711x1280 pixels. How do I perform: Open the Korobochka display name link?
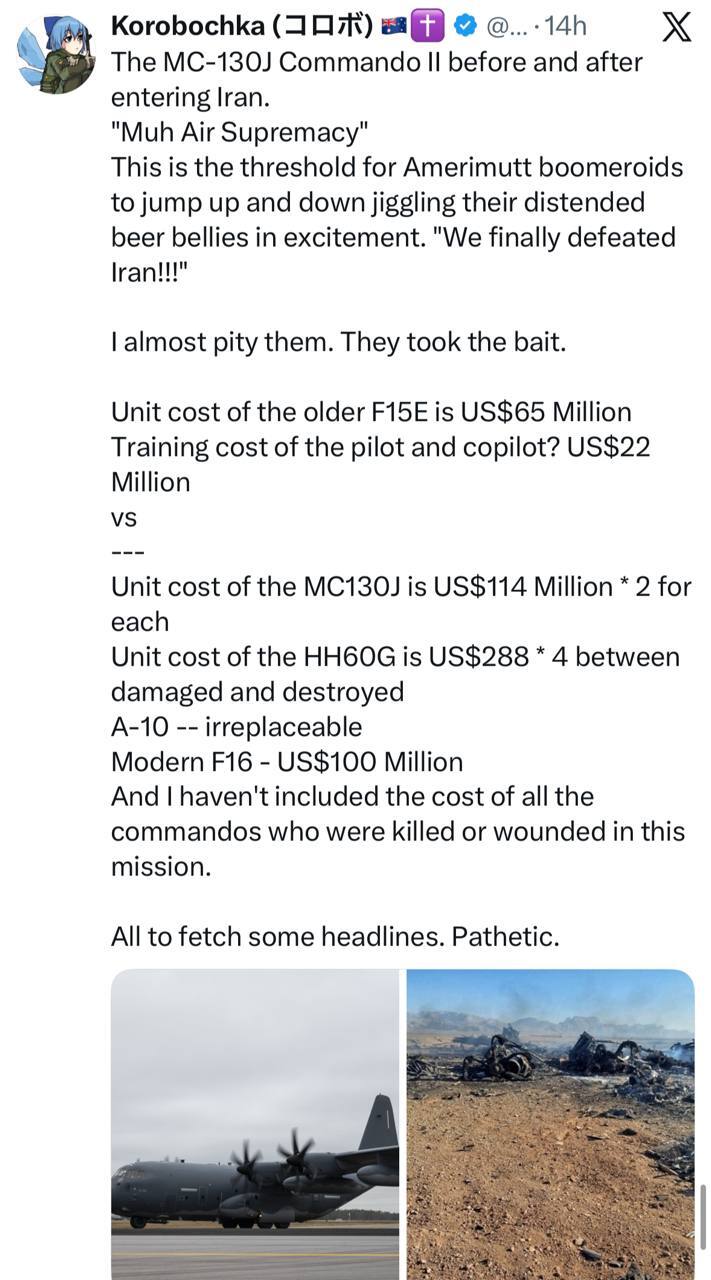[x=241, y=26]
